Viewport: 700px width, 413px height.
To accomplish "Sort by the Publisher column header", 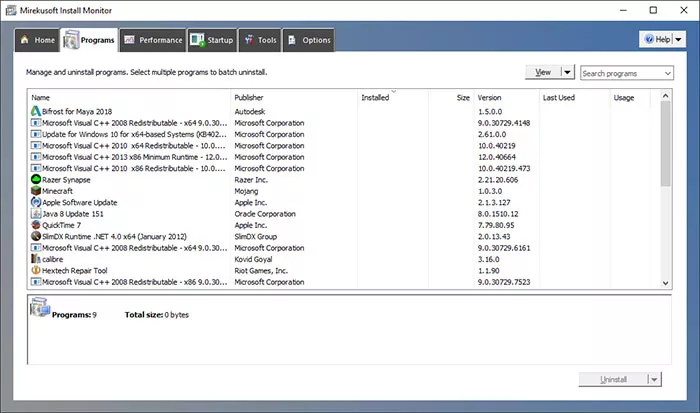I will point(294,97).
